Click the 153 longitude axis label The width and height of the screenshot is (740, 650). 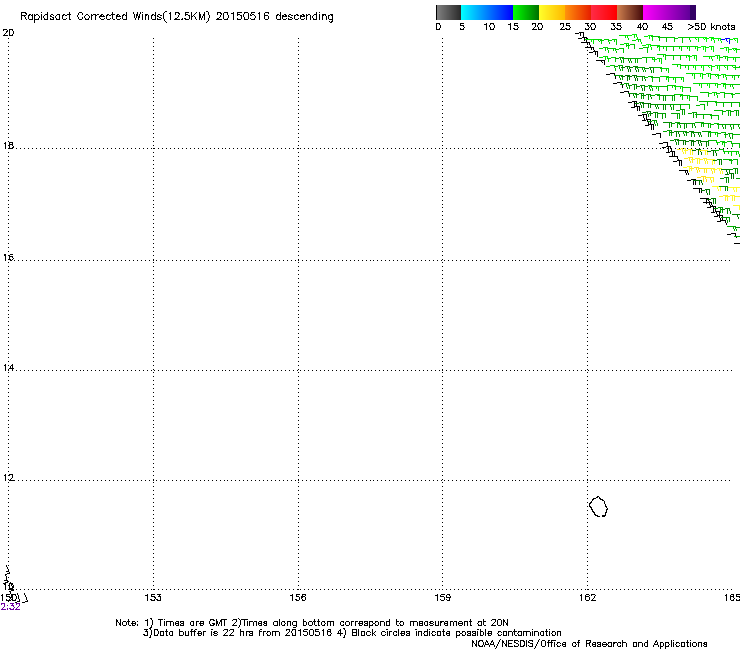153,598
